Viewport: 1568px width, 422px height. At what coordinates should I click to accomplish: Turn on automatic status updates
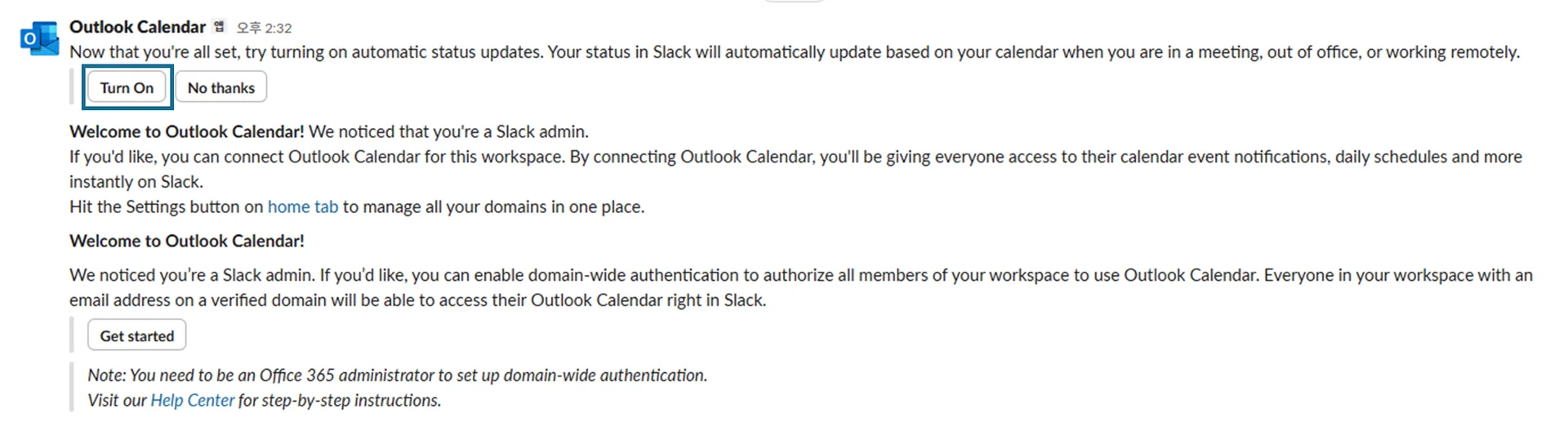point(127,88)
